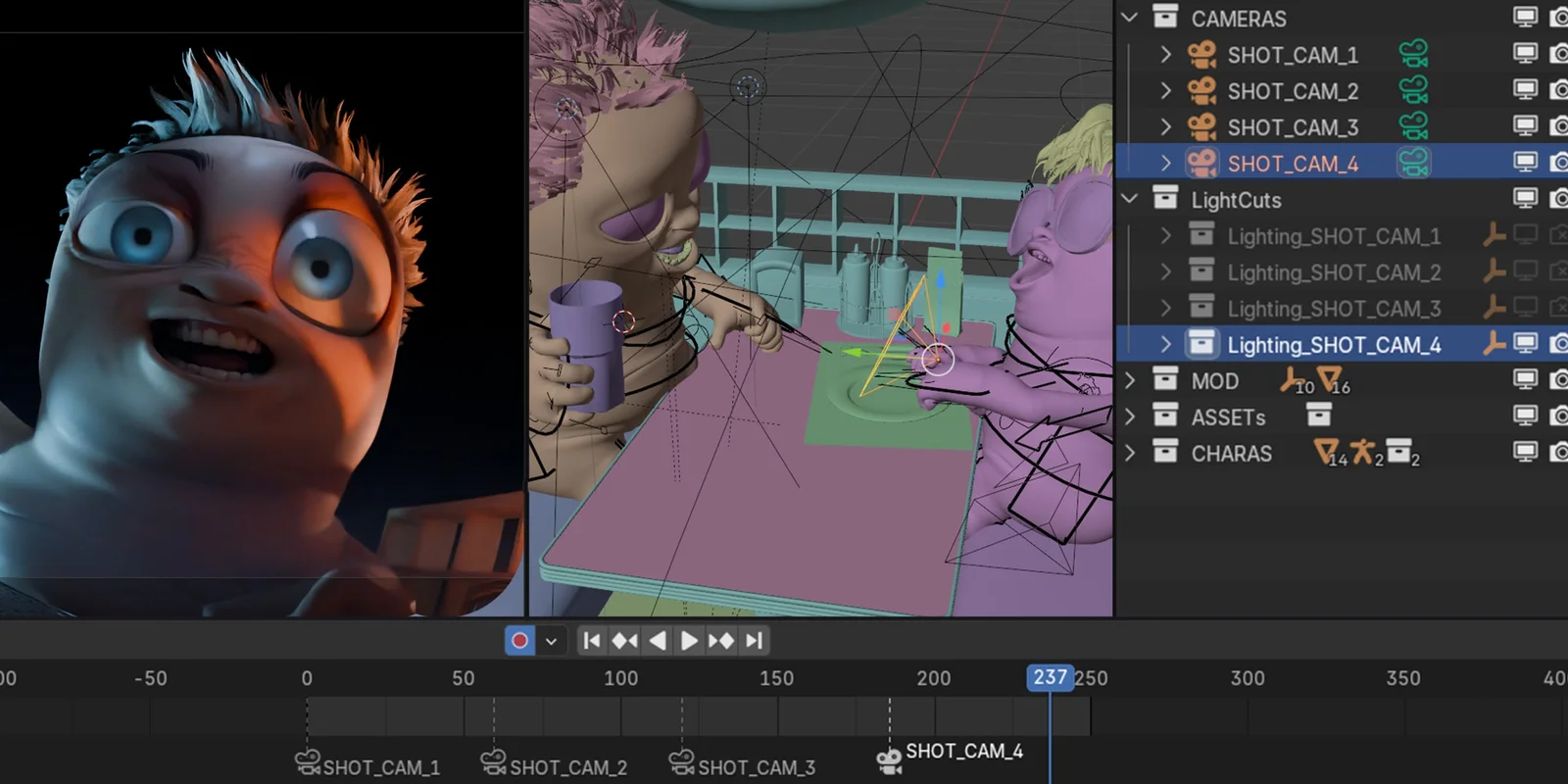The width and height of the screenshot is (1568, 784).
Task: Click the empty-axes icon on Lighting_SHOT_CAM_1 row
Action: click(1494, 234)
